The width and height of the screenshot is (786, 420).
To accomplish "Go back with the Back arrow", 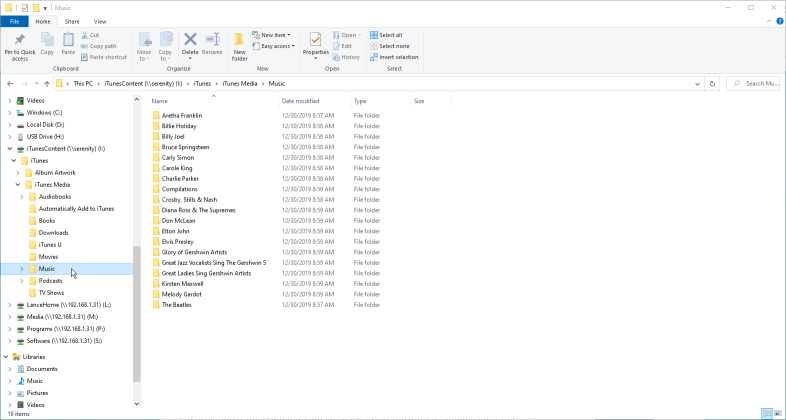I will [x=10, y=84].
